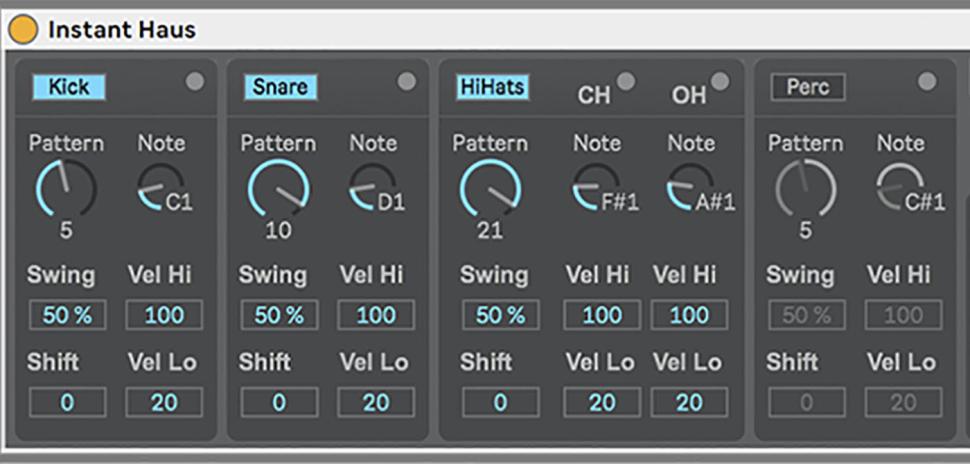Viewport: 970px width, 464px height.
Task: Click the Perc section indicator LED
Action: (x=927, y=82)
